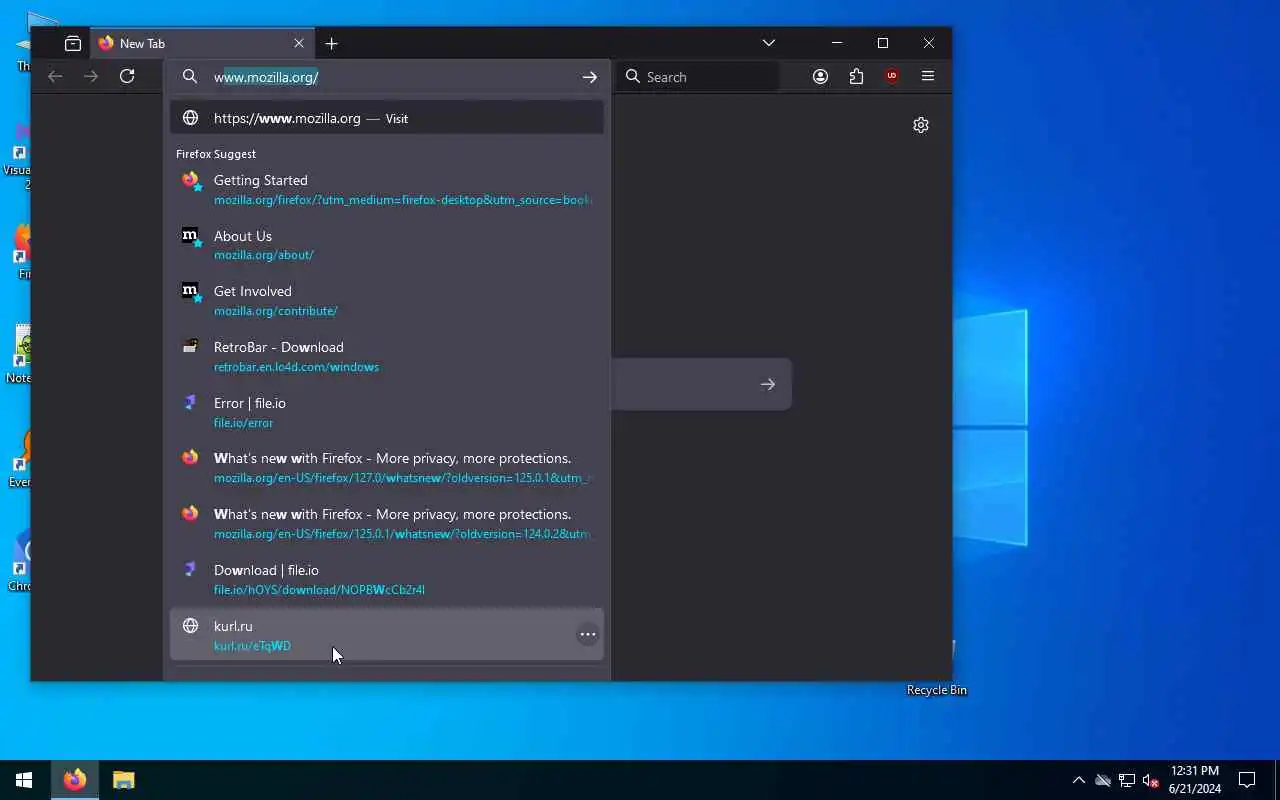Image resolution: width=1280 pixels, height=800 pixels.
Task: Focus the Search box in the toolbar
Action: (698, 77)
